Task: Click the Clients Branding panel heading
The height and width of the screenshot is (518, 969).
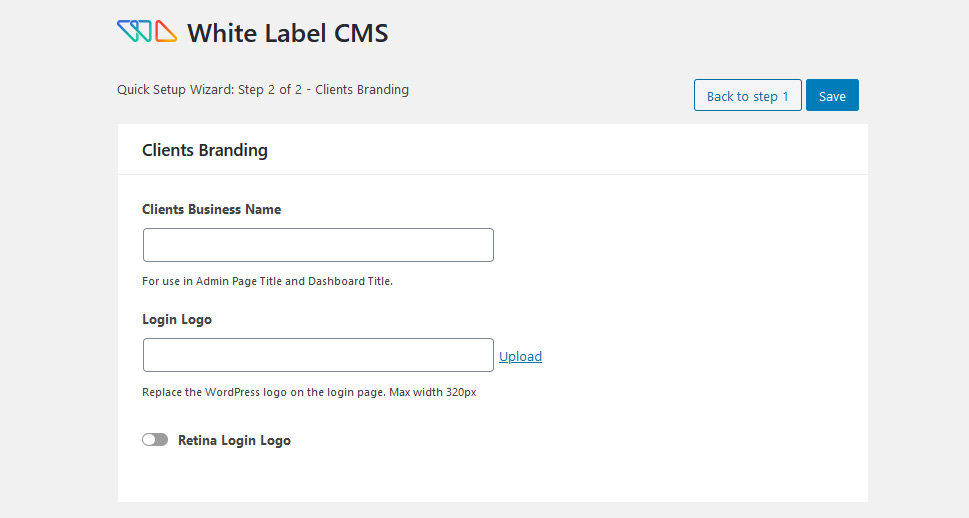Action: pyautogui.click(x=205, y=150)
